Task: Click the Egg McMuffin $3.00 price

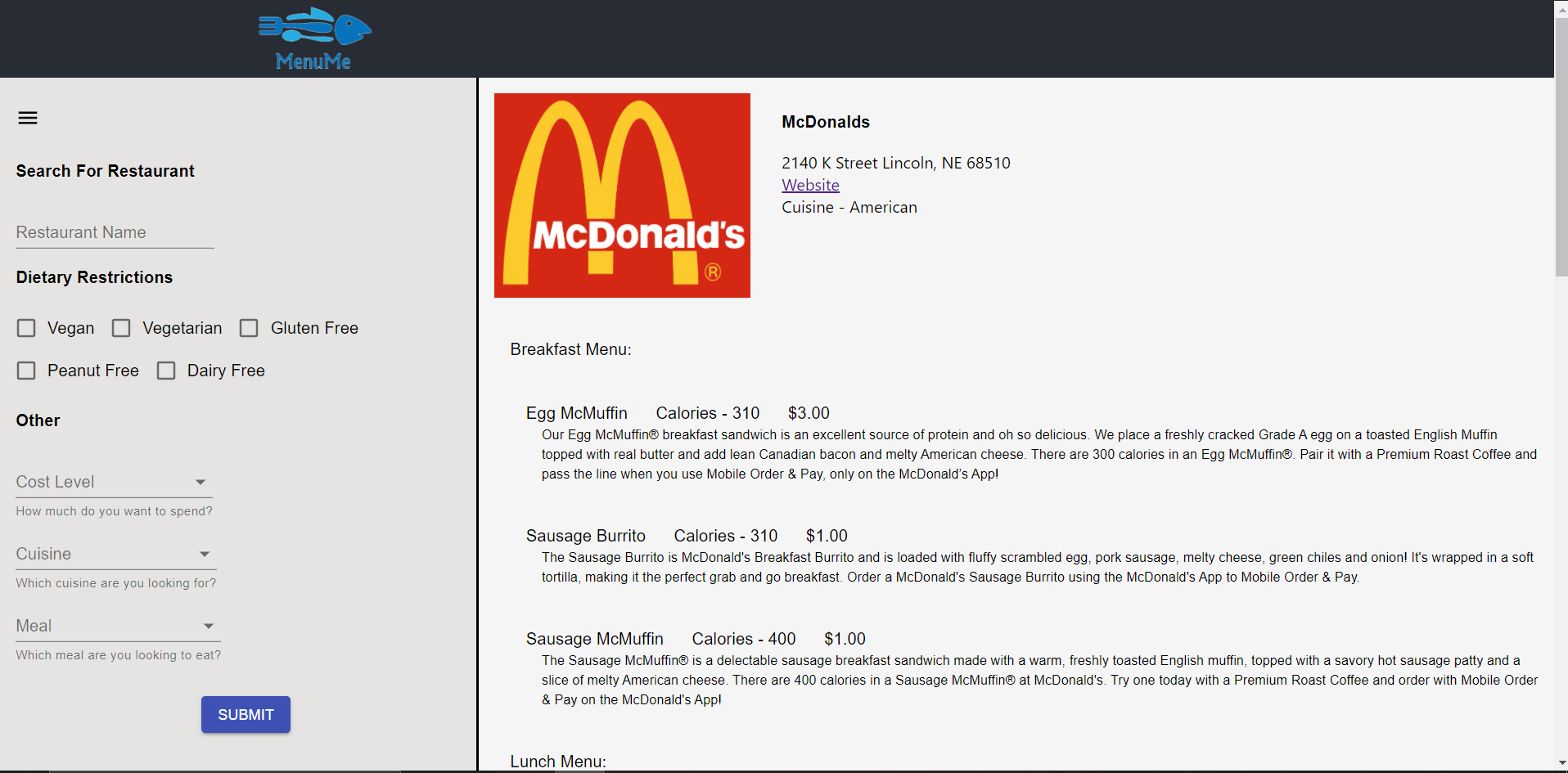Action: point(809,413)
